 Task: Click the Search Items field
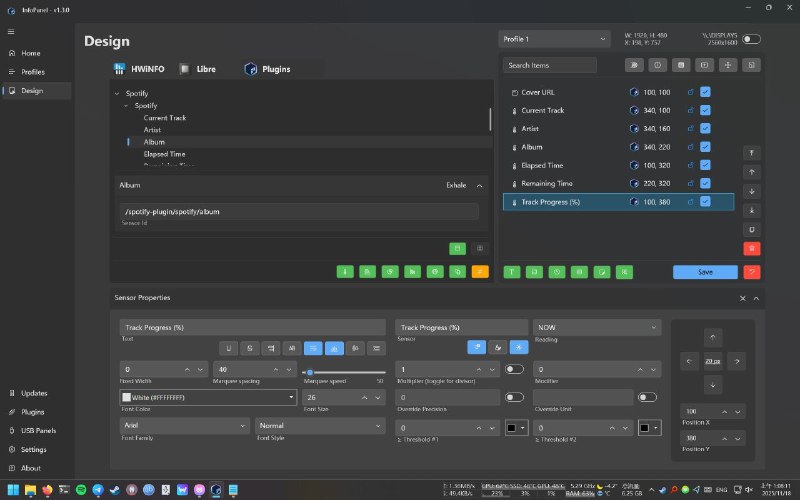coord(550,65)
